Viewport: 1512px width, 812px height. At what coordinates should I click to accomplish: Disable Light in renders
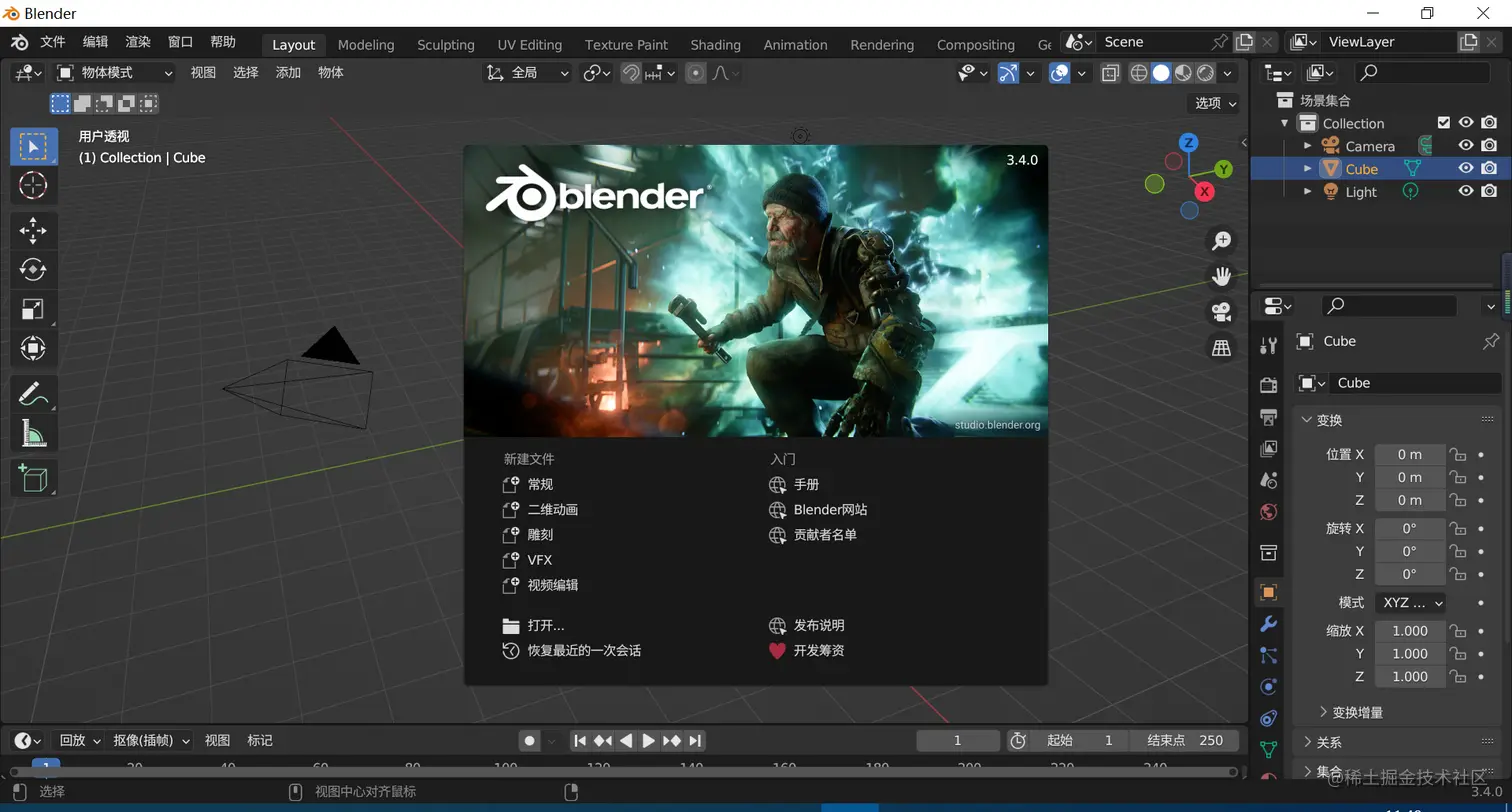click(1489, 192)
